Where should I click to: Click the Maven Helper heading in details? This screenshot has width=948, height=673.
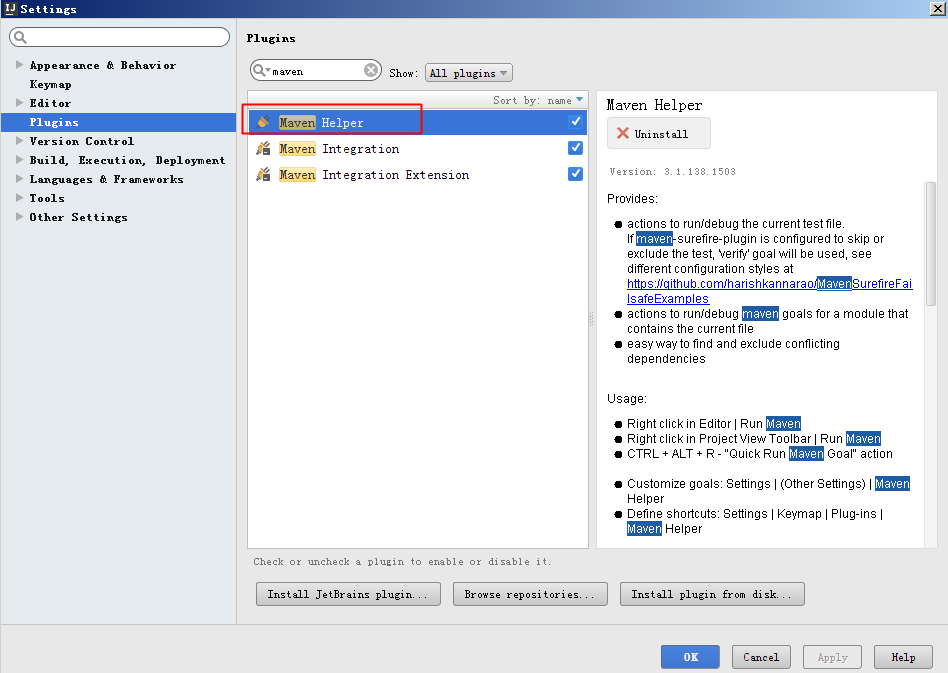point(654,105)
